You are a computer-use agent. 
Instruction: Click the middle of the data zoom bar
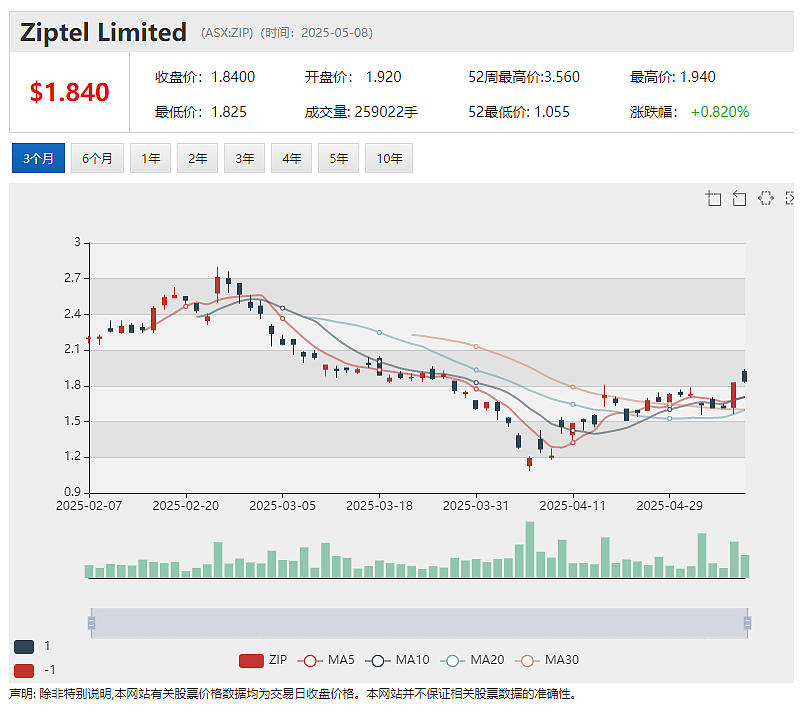tap(419, 623)
